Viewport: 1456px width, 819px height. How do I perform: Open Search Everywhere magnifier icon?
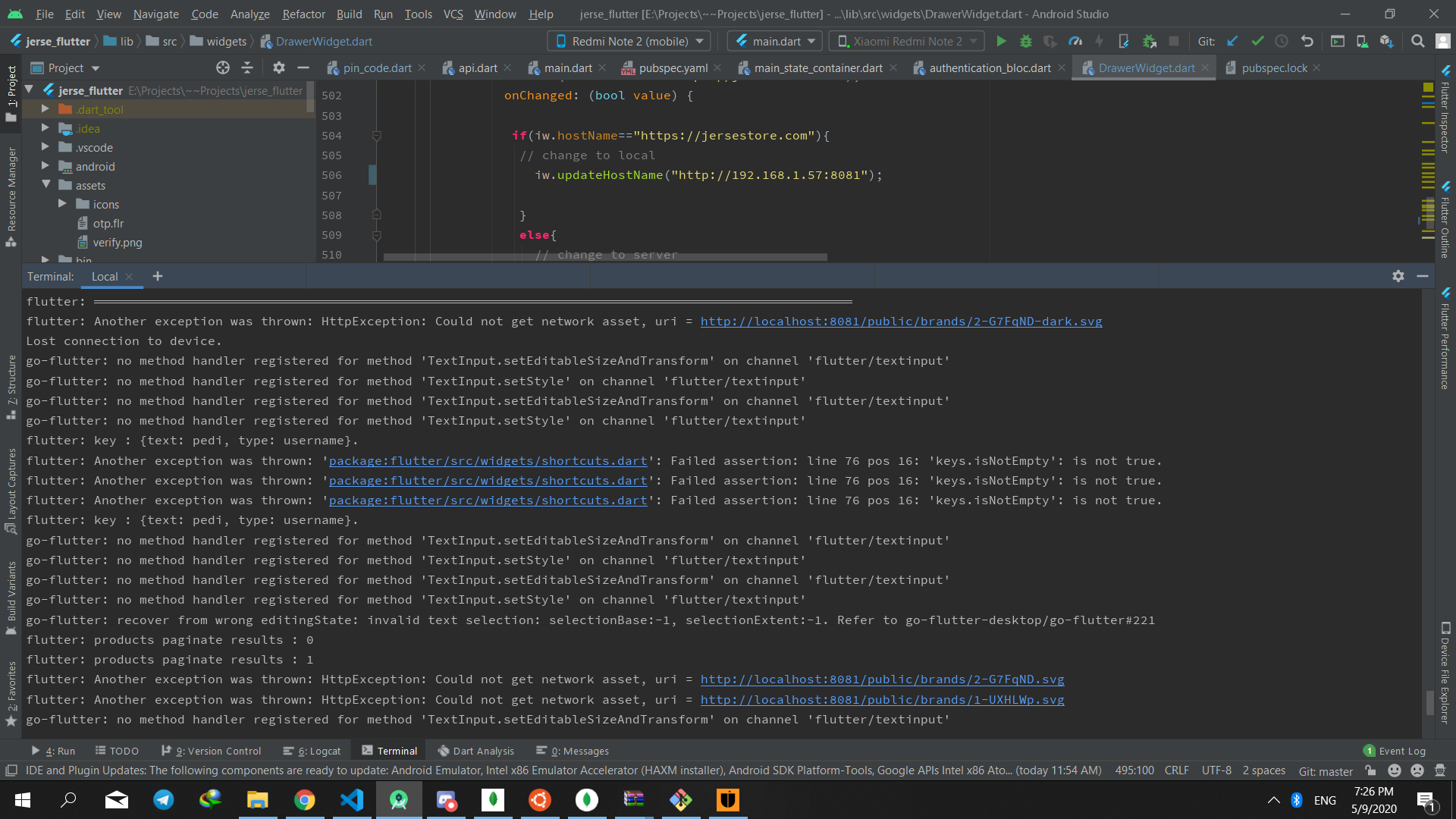[x=1417, y=42]
